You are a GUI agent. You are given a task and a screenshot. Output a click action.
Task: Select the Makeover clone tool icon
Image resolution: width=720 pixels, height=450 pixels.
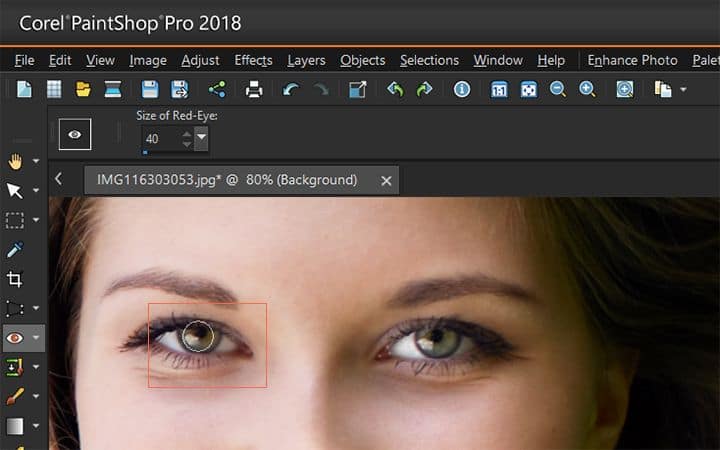14,367
